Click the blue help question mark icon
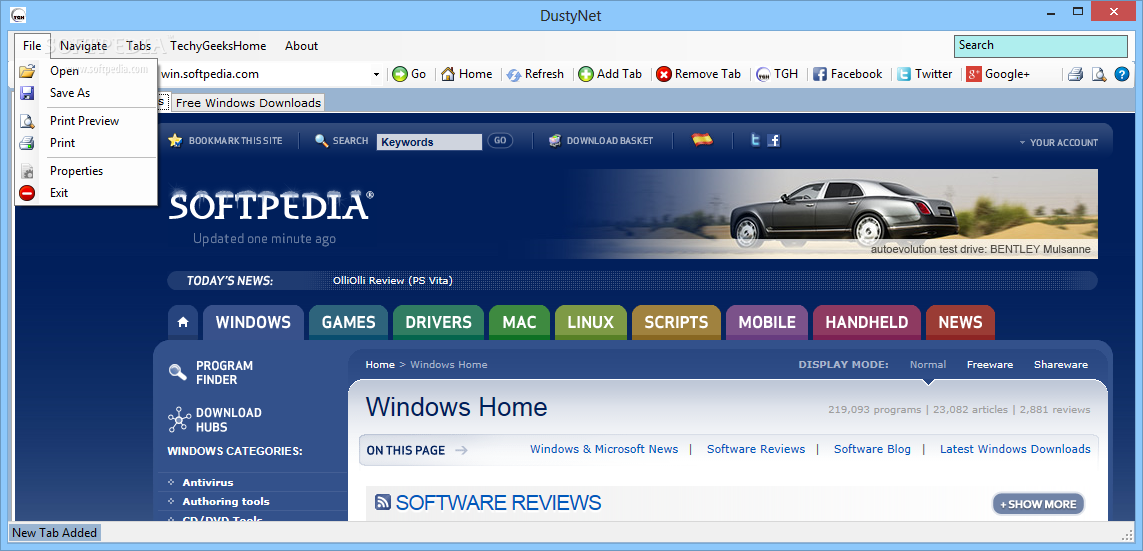 (x=1122, y=74)
